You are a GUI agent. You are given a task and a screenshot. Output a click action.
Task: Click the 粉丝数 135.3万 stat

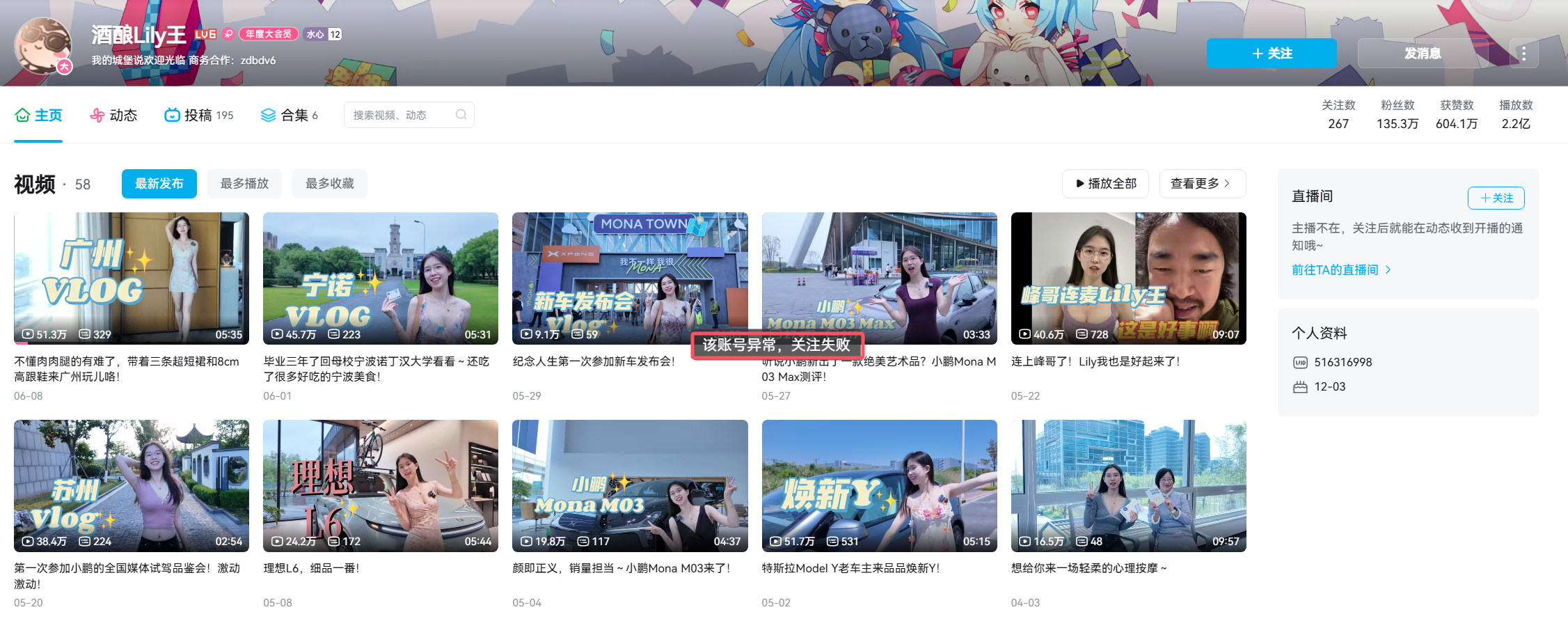pos(1397,115)
